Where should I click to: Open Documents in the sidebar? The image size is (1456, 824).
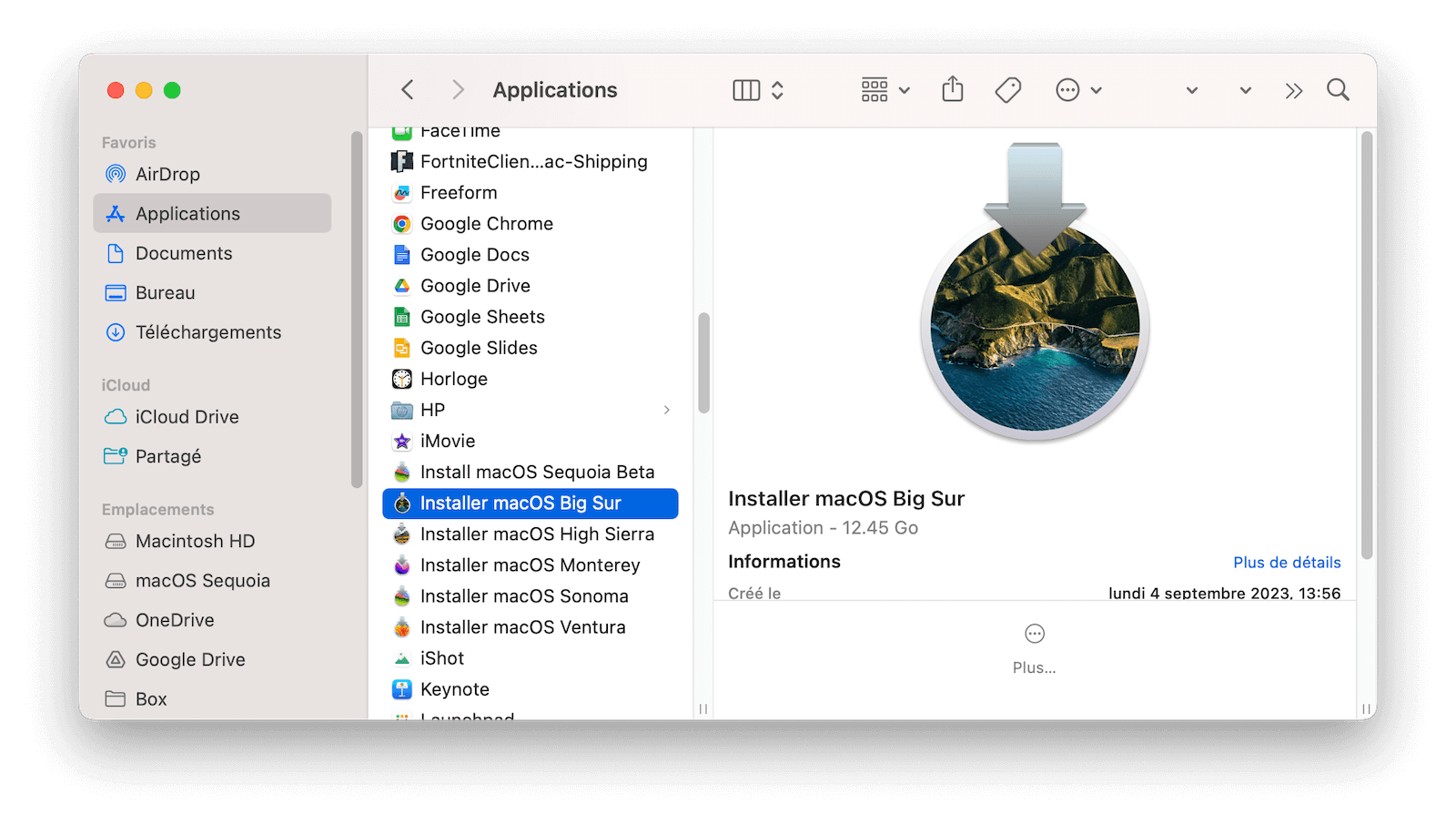click(x=212, y=253)
